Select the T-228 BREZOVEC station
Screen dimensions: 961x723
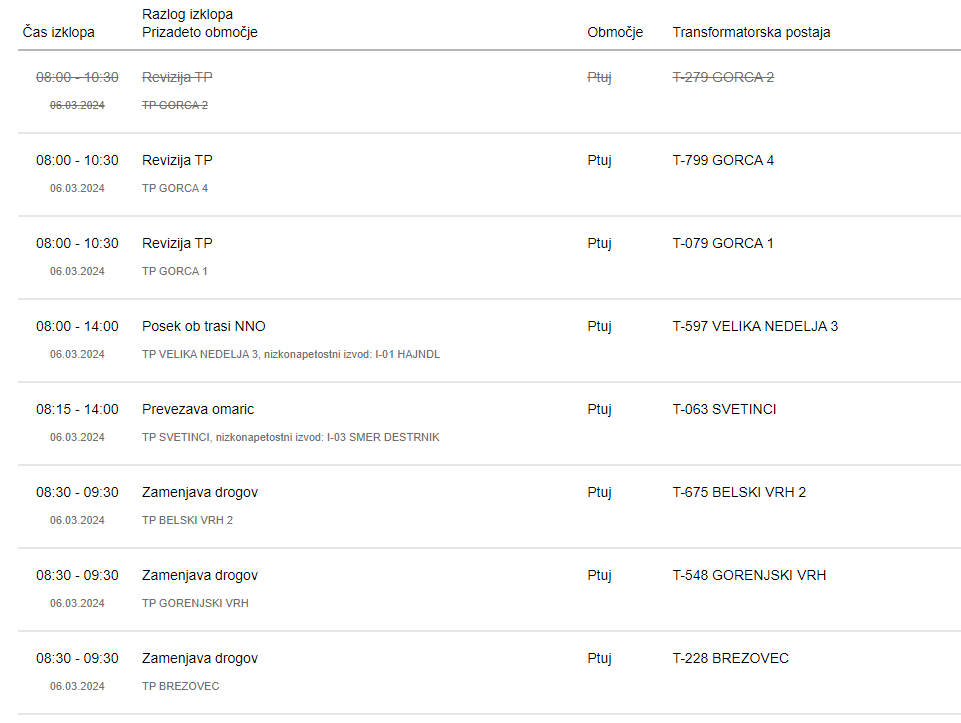tap(731, 659)
